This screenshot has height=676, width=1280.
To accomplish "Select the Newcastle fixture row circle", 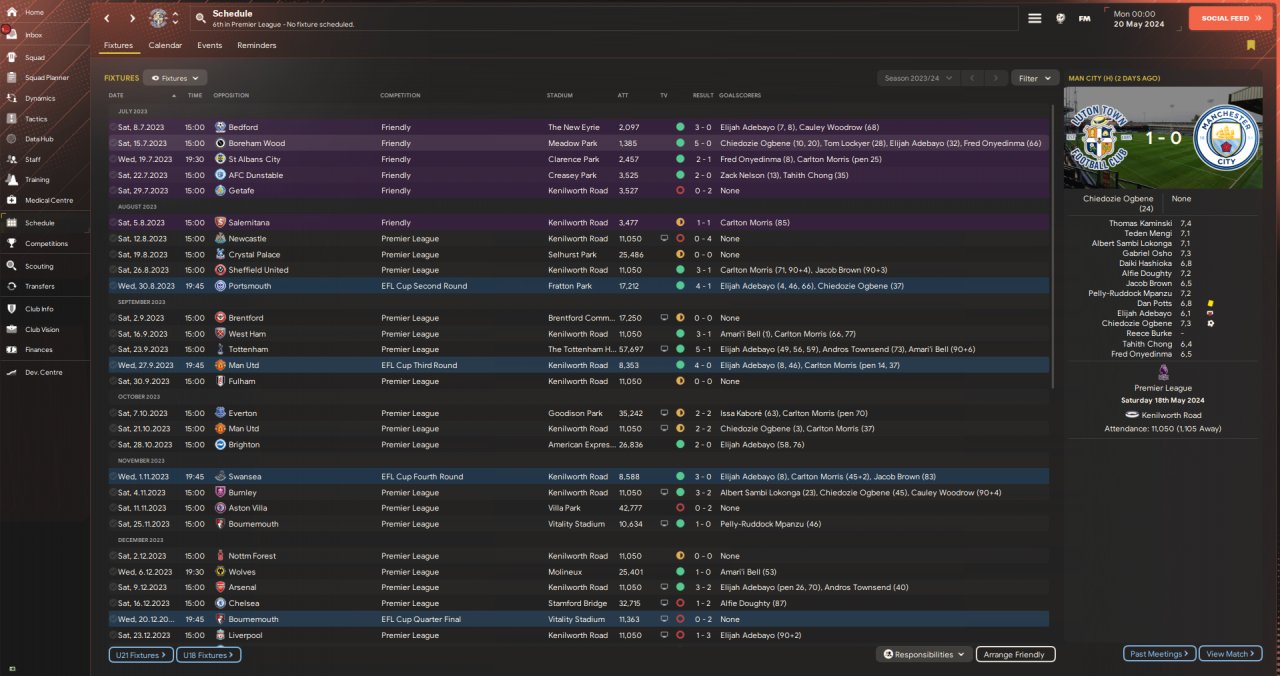I will tap(112, 239).
